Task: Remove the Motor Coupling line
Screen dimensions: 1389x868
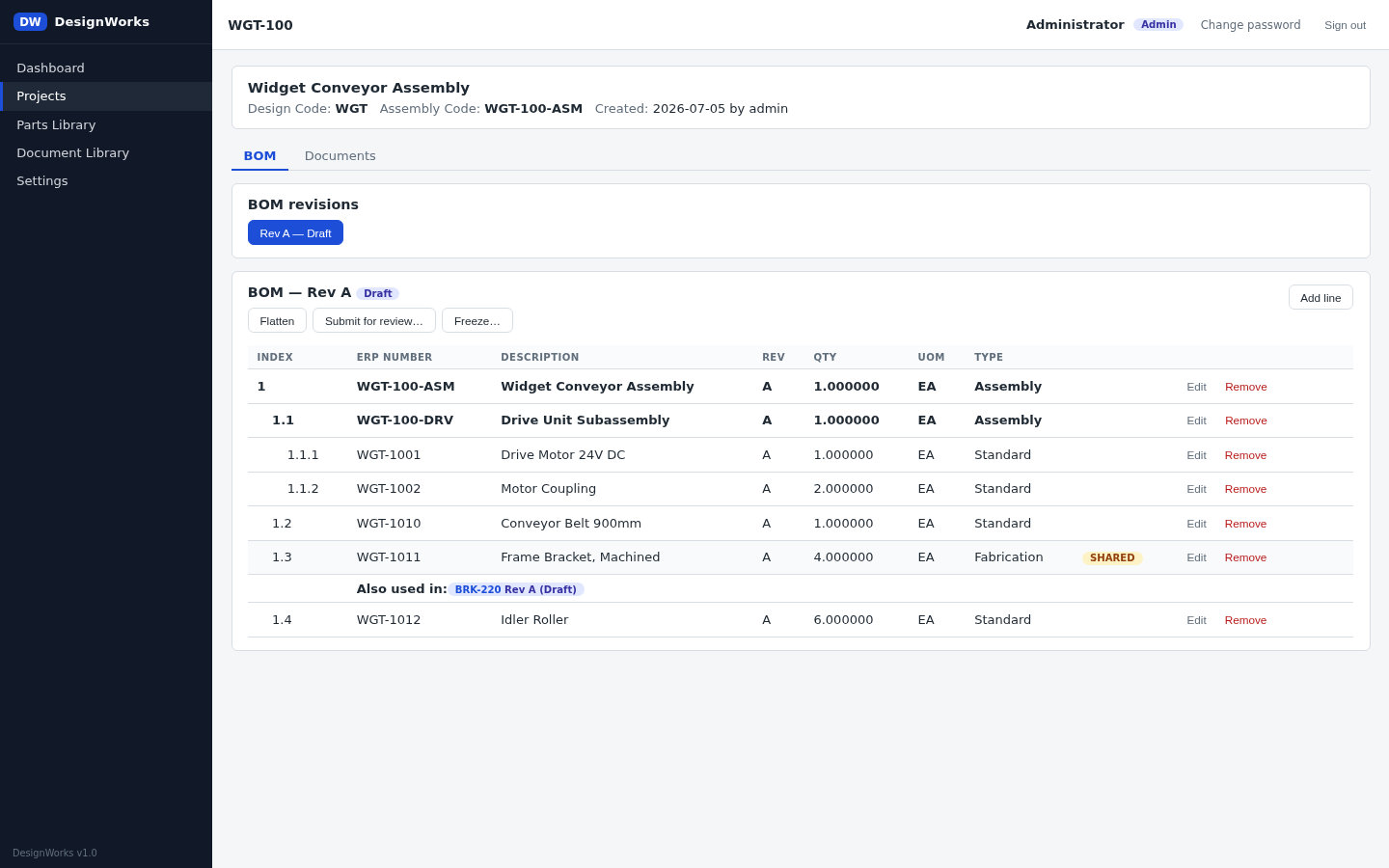Action: tap(1245, 489)
